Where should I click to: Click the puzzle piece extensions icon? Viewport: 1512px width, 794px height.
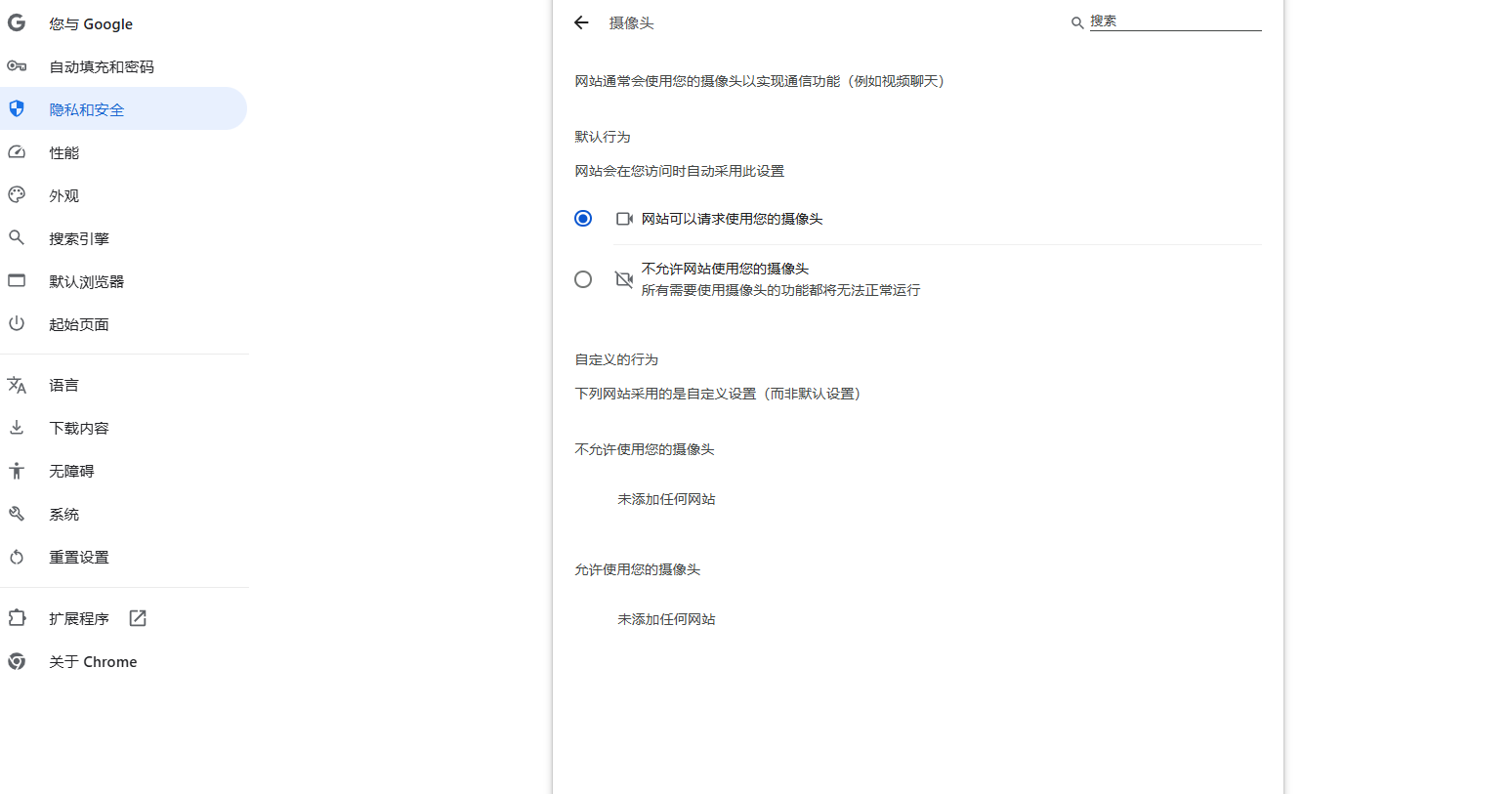[17, 617]
